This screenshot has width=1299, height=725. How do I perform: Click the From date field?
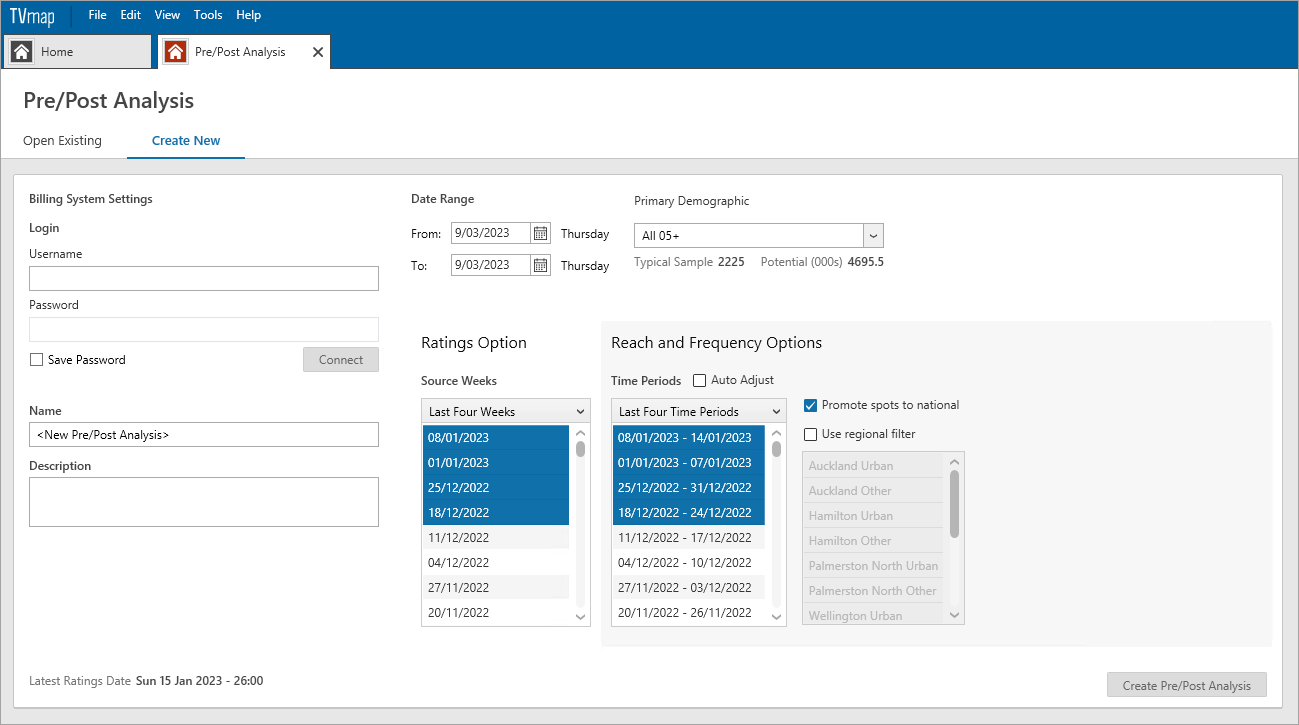(x=491, y=233)
